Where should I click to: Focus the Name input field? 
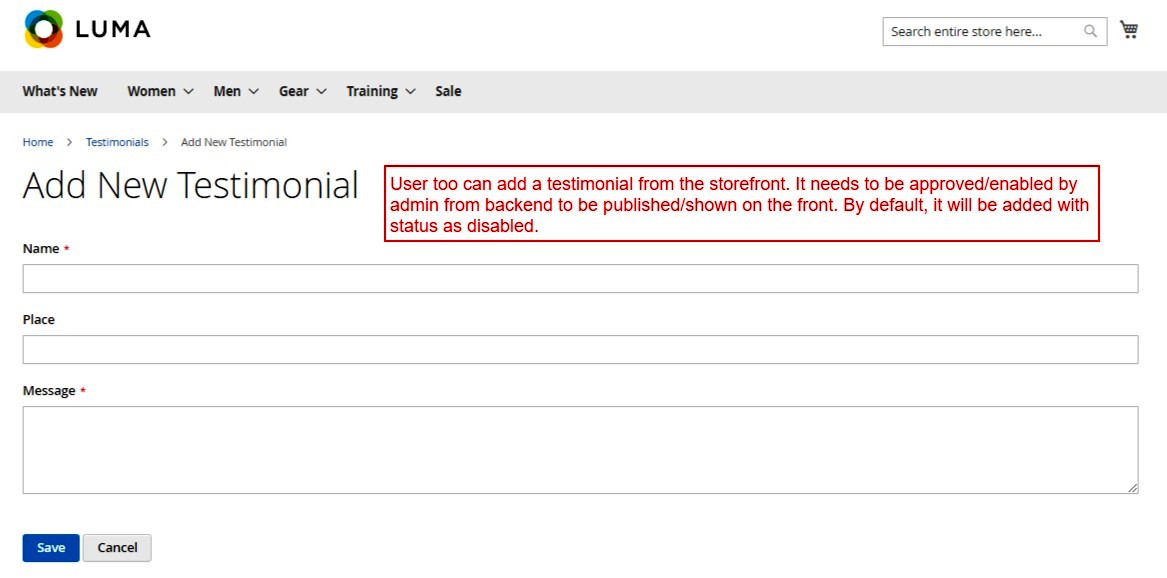pyautogui.click(x=580, y=278)
